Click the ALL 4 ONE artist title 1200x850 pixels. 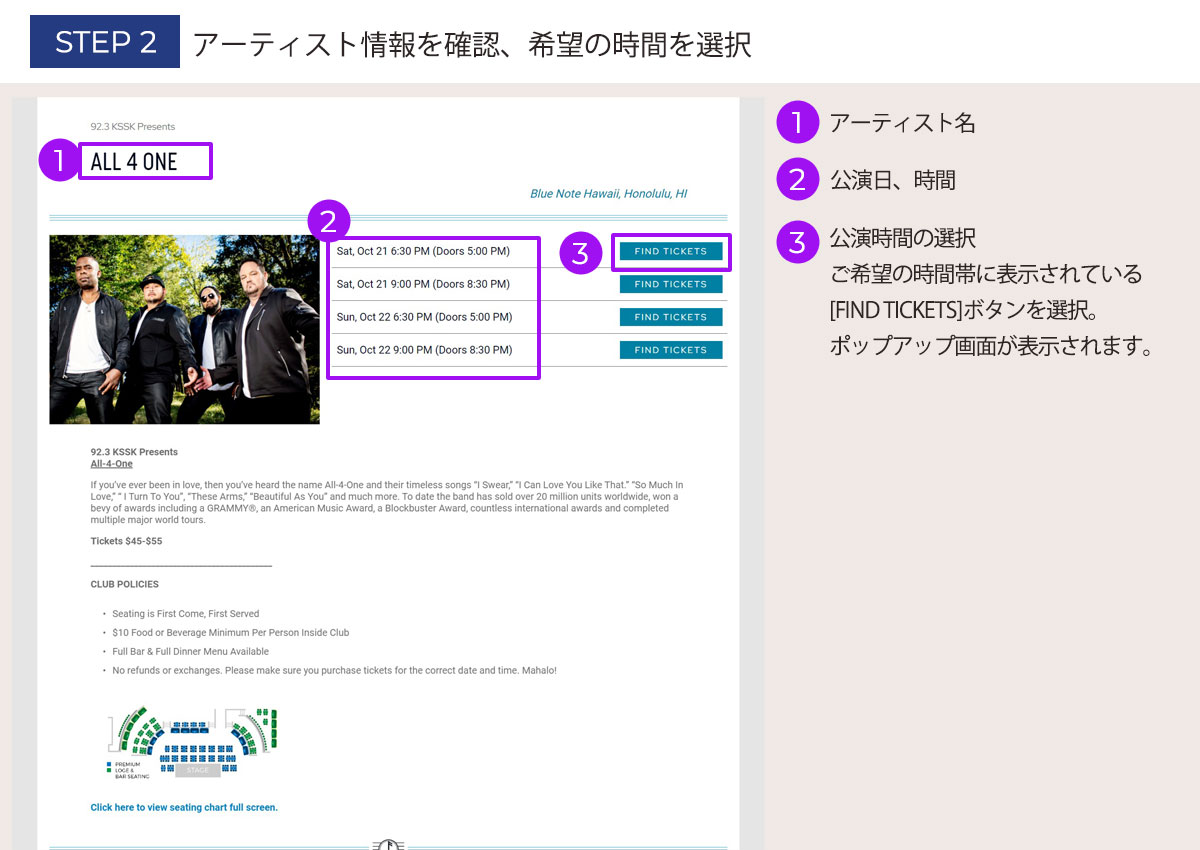click(134, 162)
